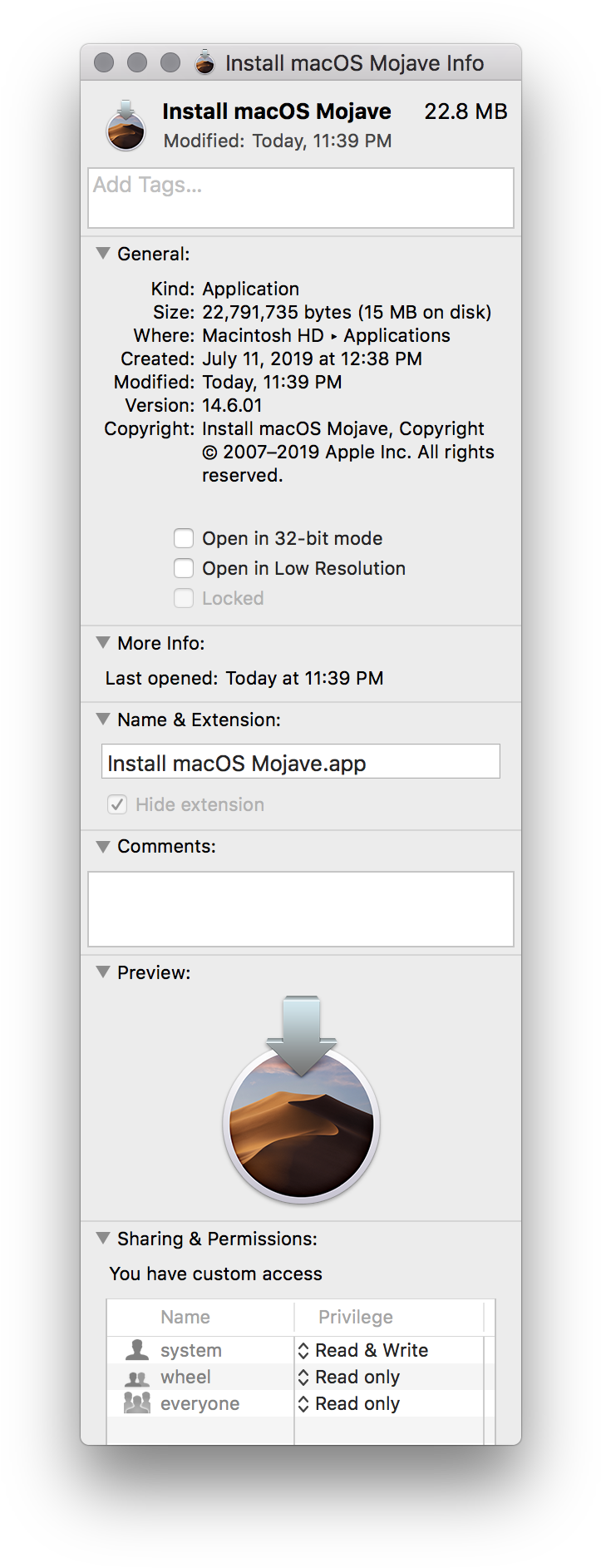Toggle the Hide extension checkbox
The height and width of the screenshot is (1568, 601).
pos(117,804)
